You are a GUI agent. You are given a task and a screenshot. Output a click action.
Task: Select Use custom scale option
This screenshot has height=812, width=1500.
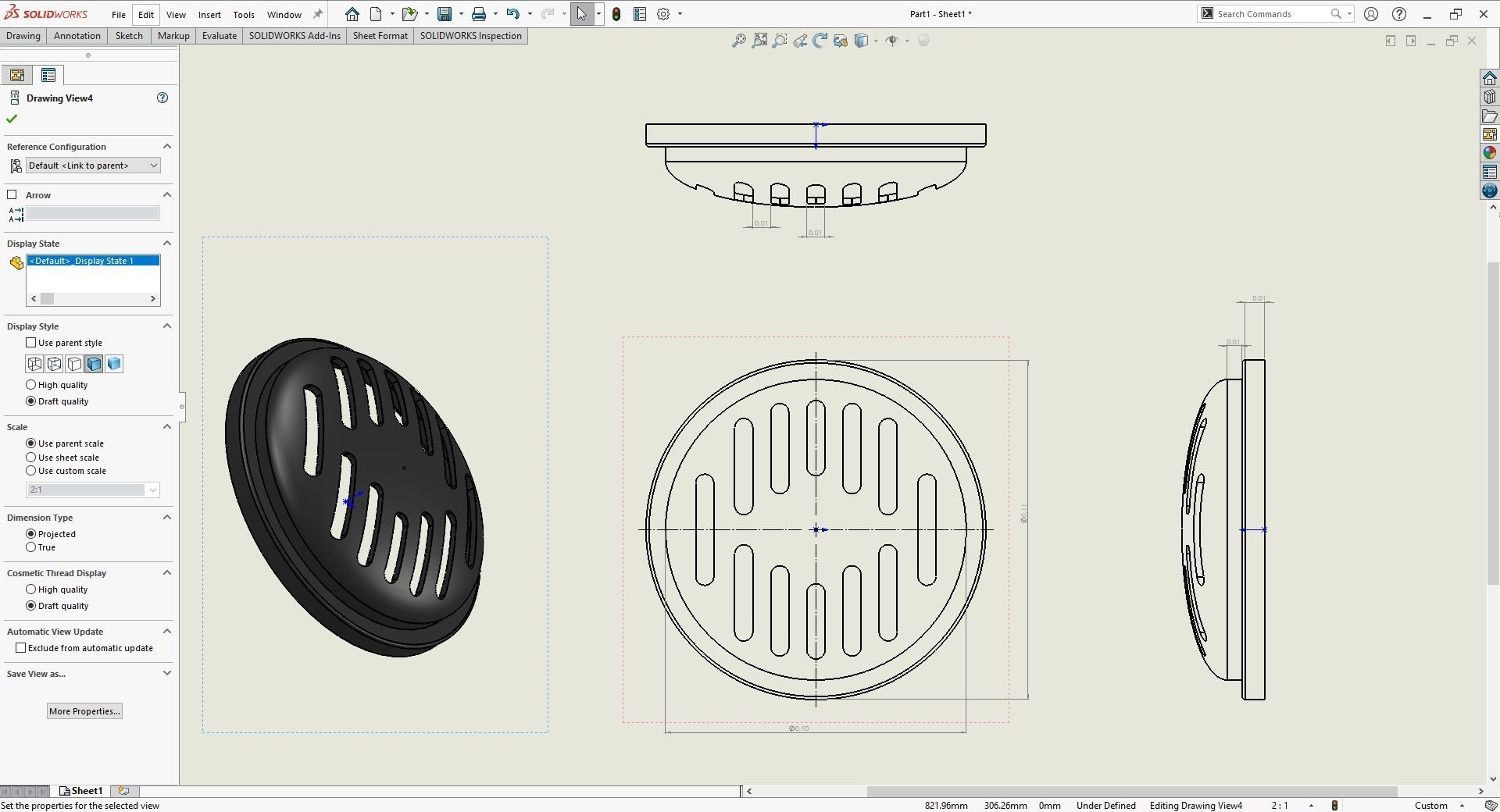[x=31, y=471]
